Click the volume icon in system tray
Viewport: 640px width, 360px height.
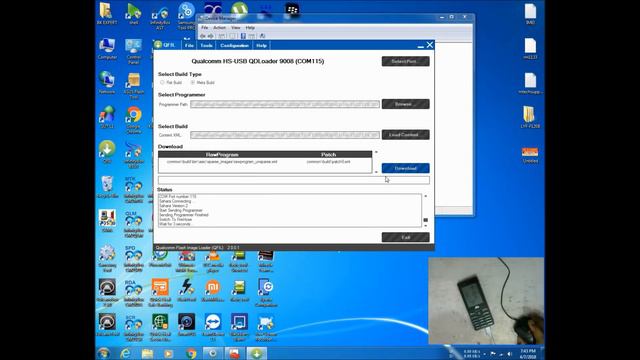point(509,353)
